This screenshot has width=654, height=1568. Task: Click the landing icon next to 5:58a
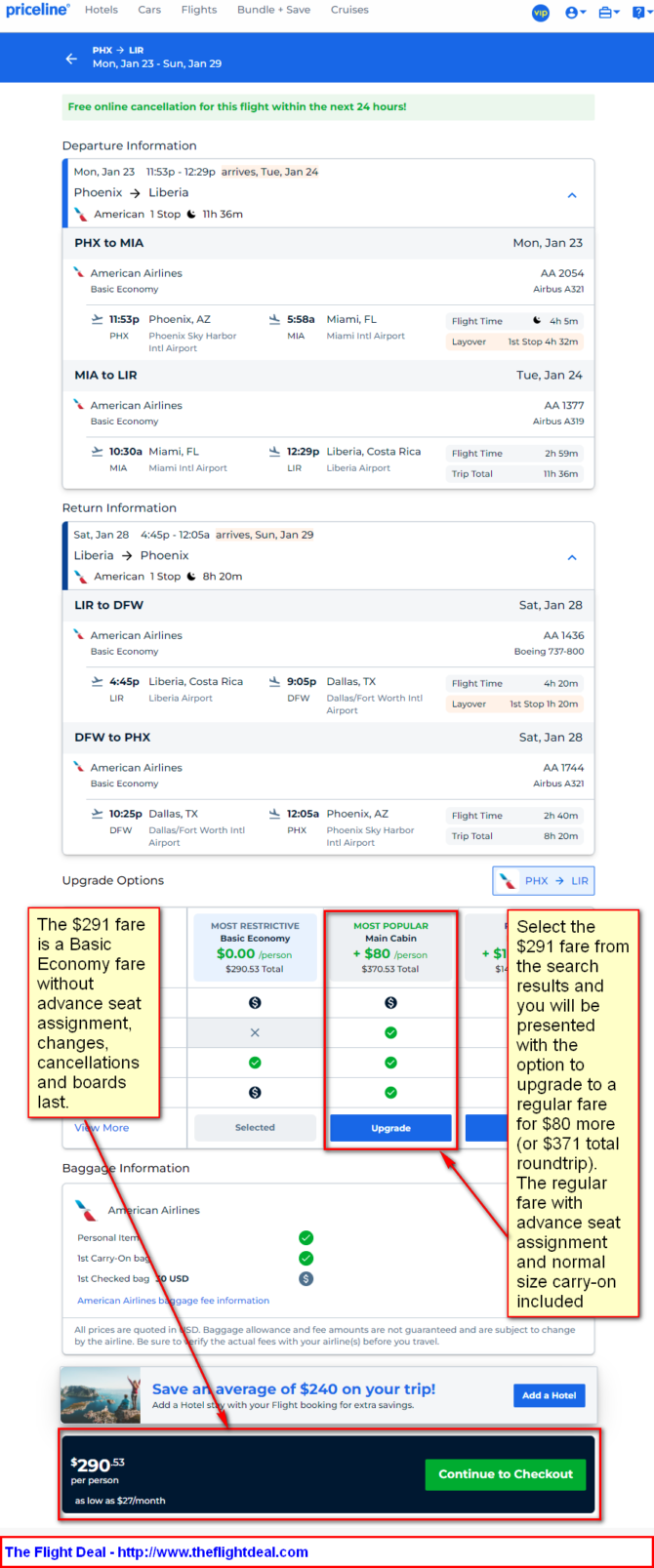(x=274, y=319)
